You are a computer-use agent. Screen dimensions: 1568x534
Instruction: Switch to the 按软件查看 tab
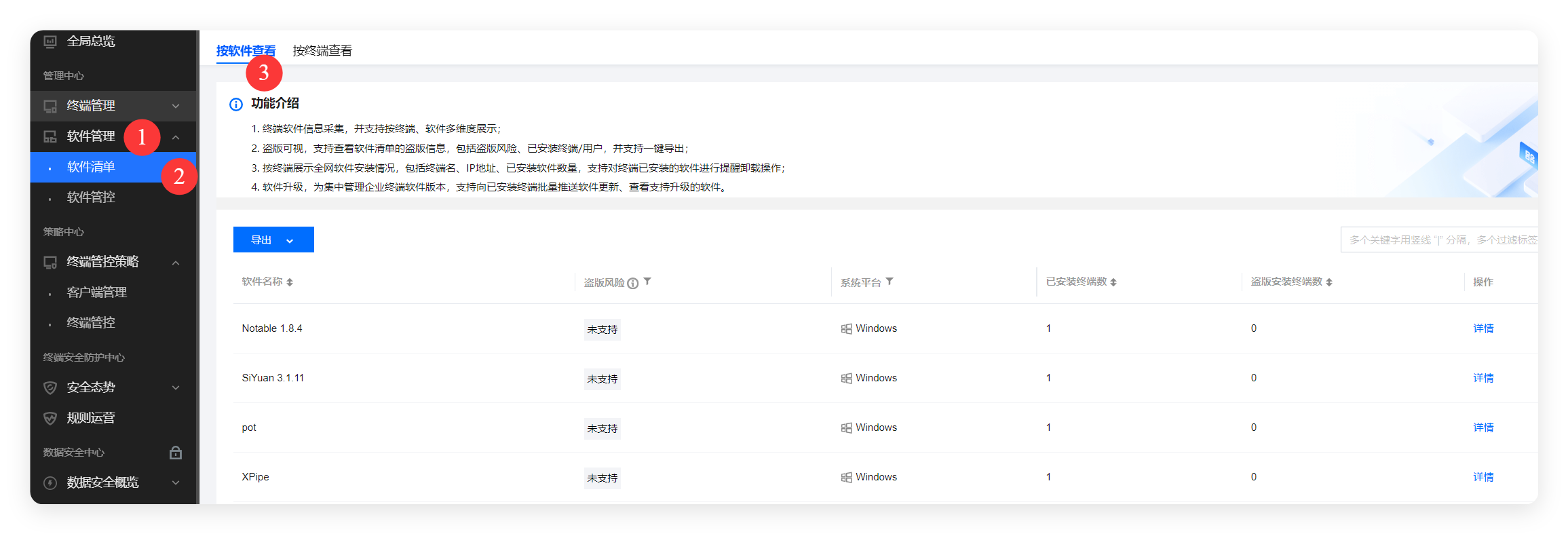click(246, 51)
